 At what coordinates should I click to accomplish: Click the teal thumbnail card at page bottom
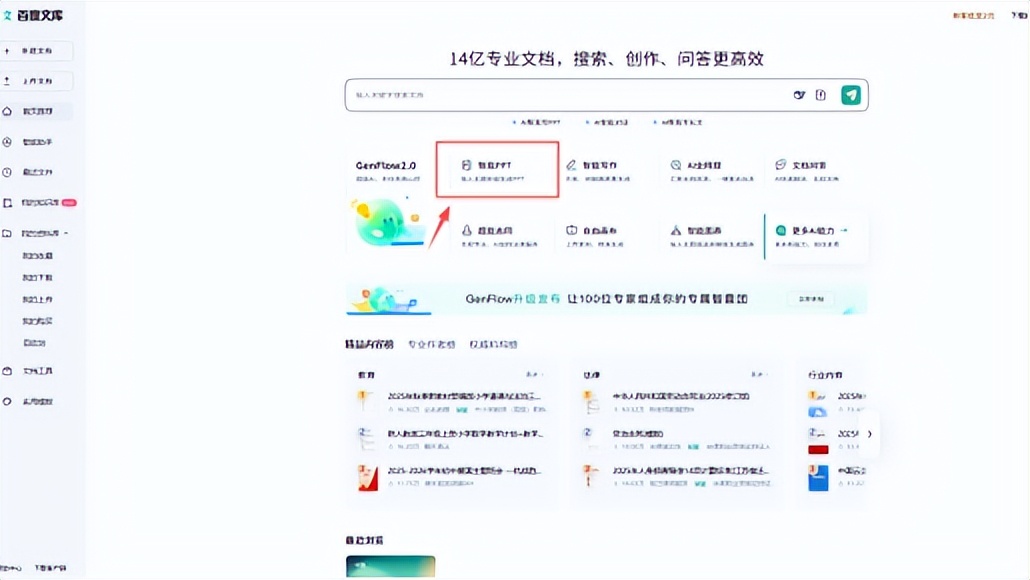[x=390, y=566]
